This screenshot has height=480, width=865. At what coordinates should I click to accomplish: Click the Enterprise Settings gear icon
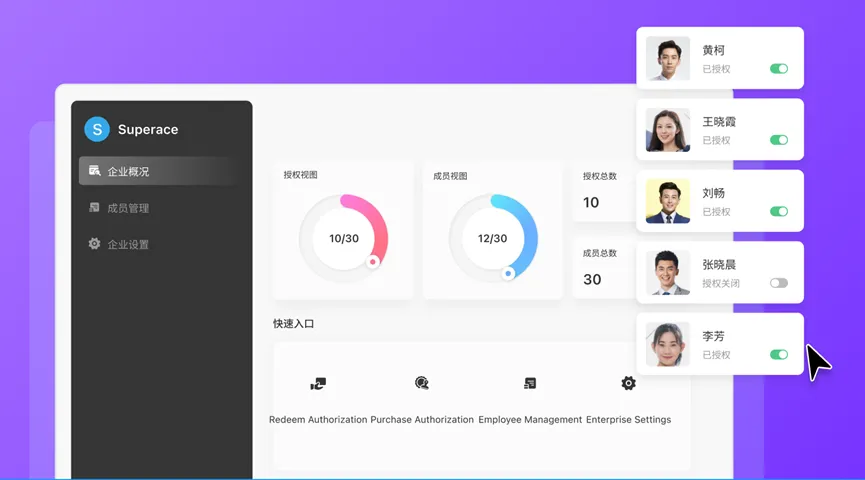point(628,383)
